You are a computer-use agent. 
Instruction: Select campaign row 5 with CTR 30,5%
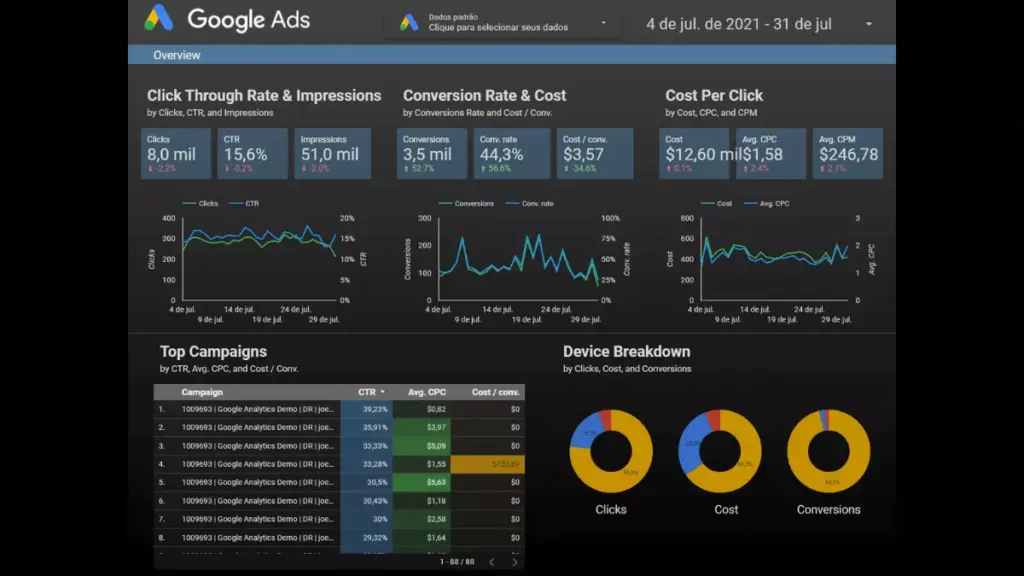339,483
